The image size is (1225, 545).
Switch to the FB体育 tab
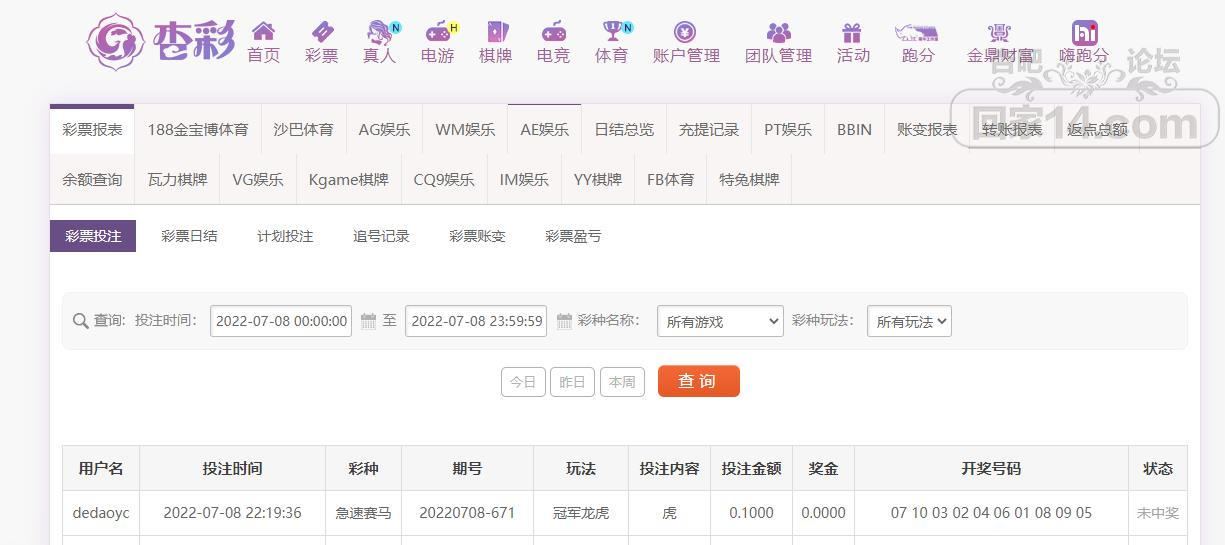(x=670, y=180)
